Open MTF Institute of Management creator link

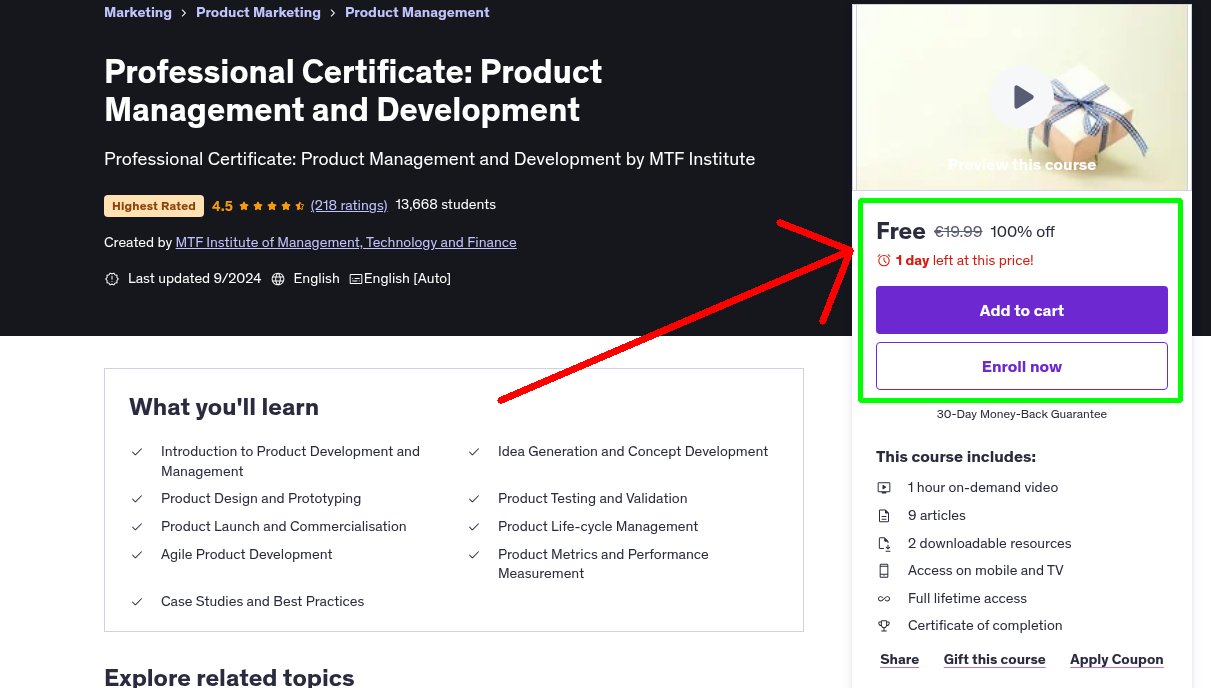(346, 243)
